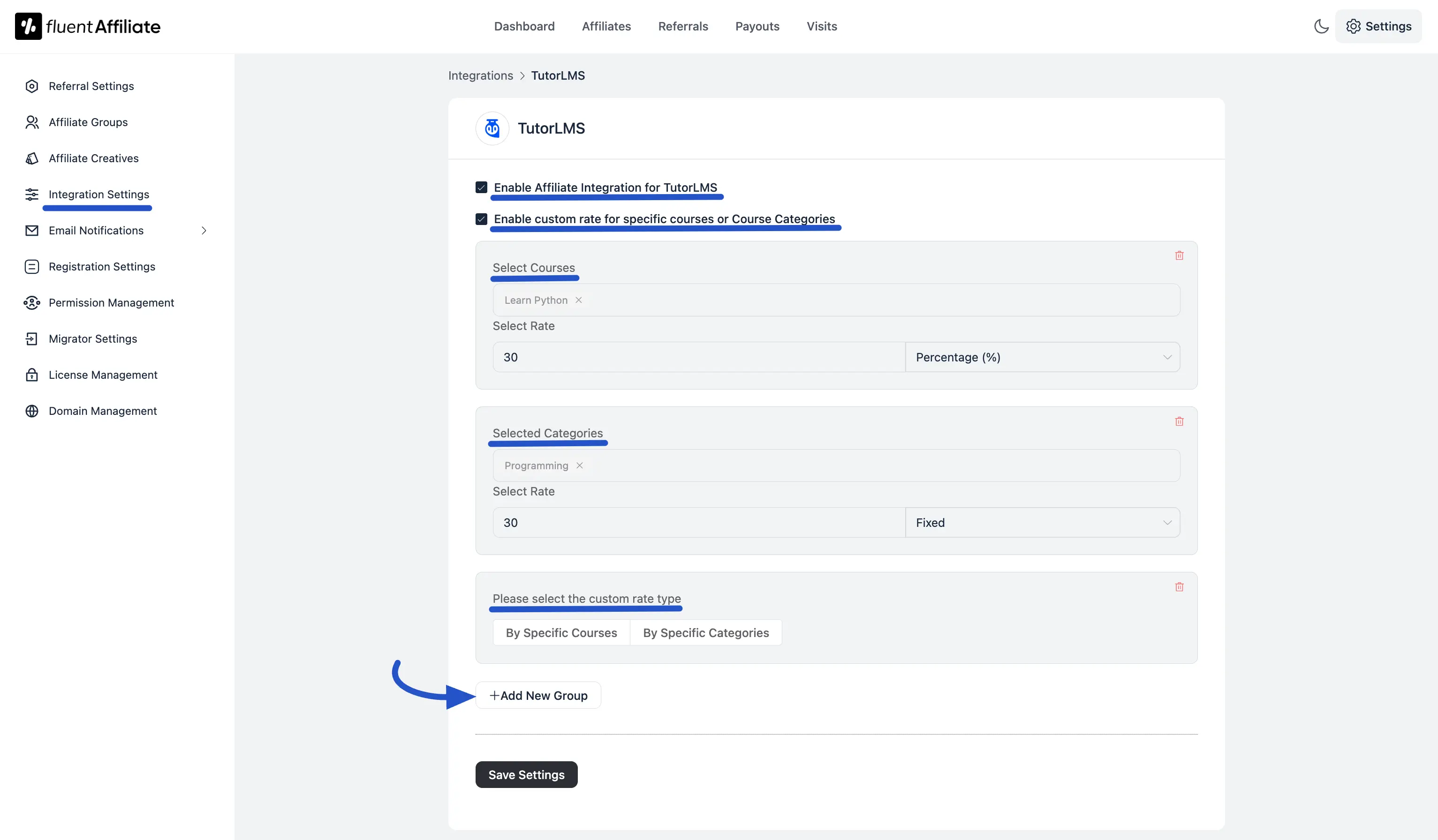Delete the Select Courses group via trash icon
Screen dimensions: 1438x840
click(1180, 255)
